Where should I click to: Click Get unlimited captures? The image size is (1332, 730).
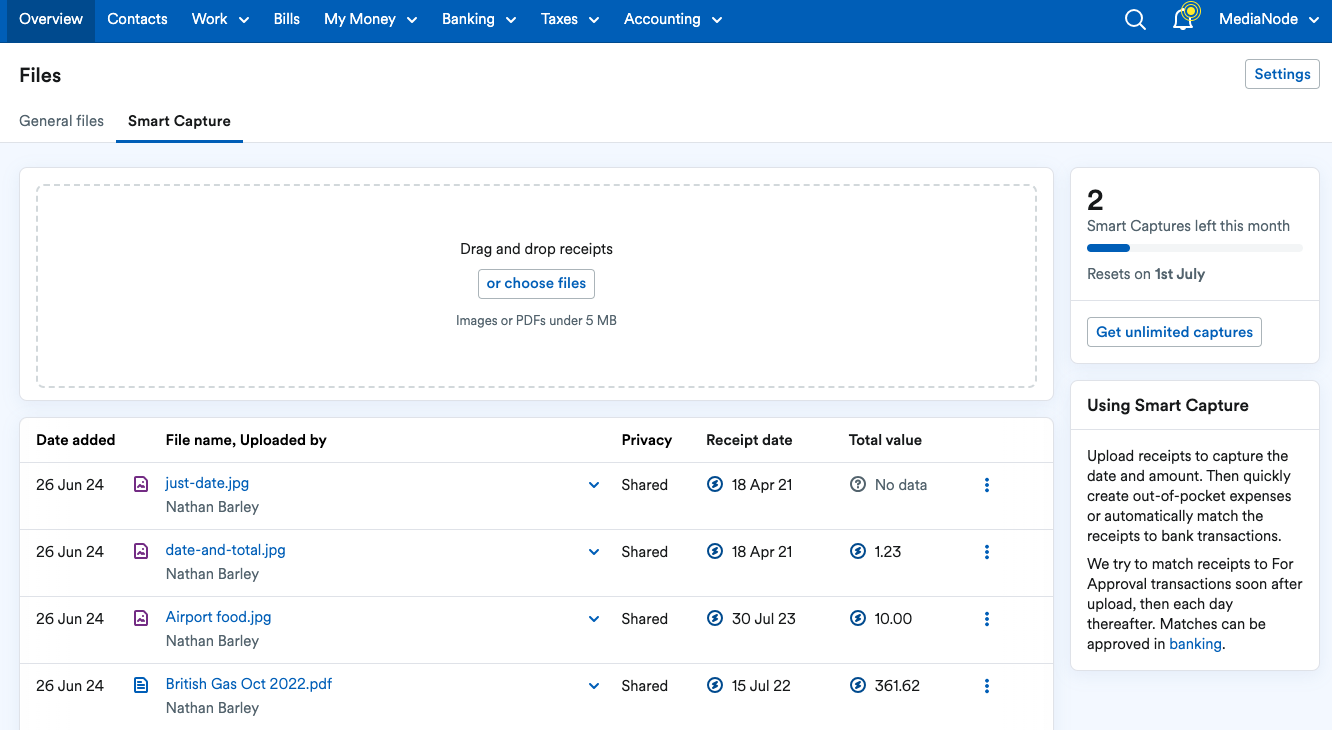pos(1174,331)
